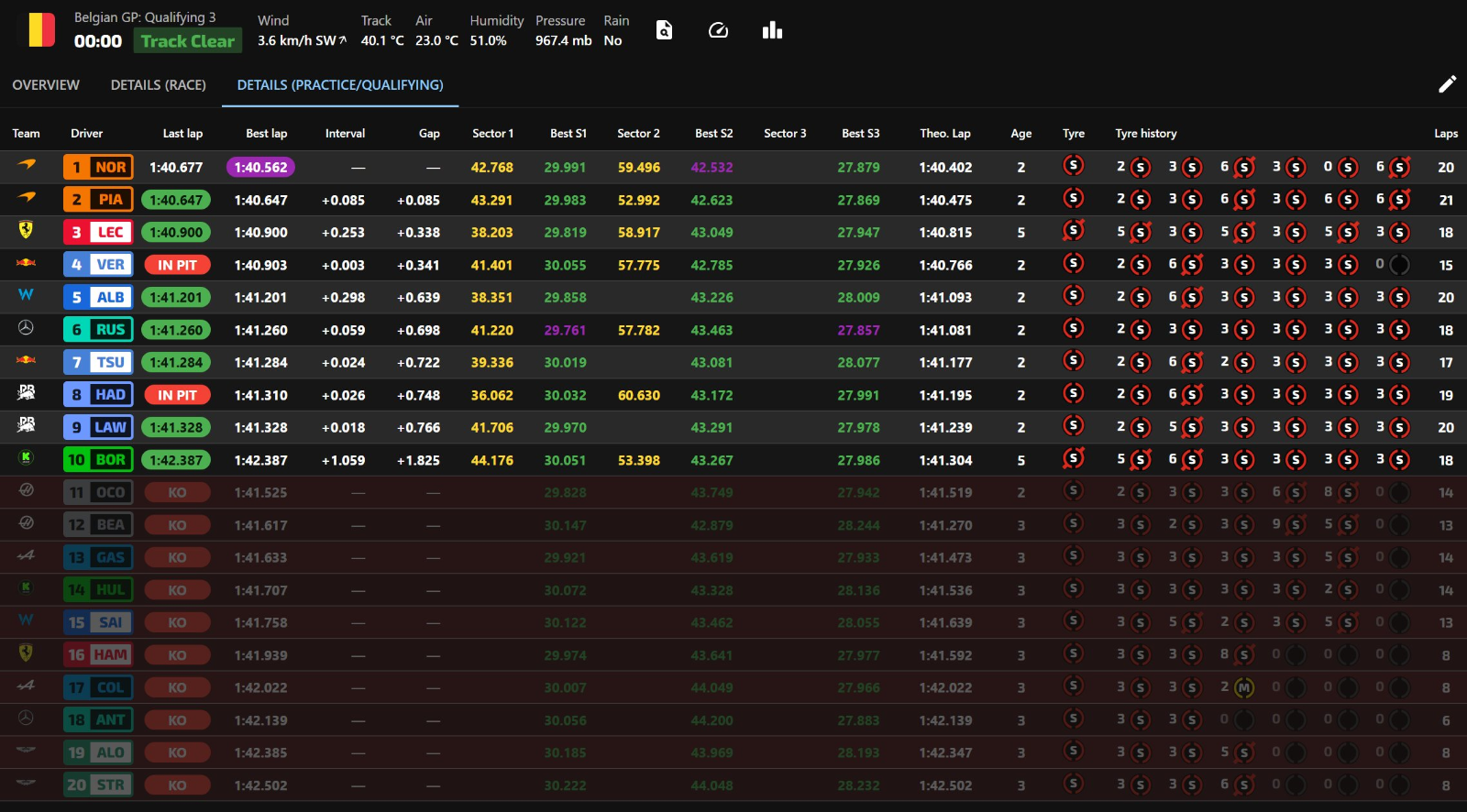The height and width of the screenshot is (812, 1467).
Task: Click the Mercedes logo beside Russell
Action: tap(26, 328)
